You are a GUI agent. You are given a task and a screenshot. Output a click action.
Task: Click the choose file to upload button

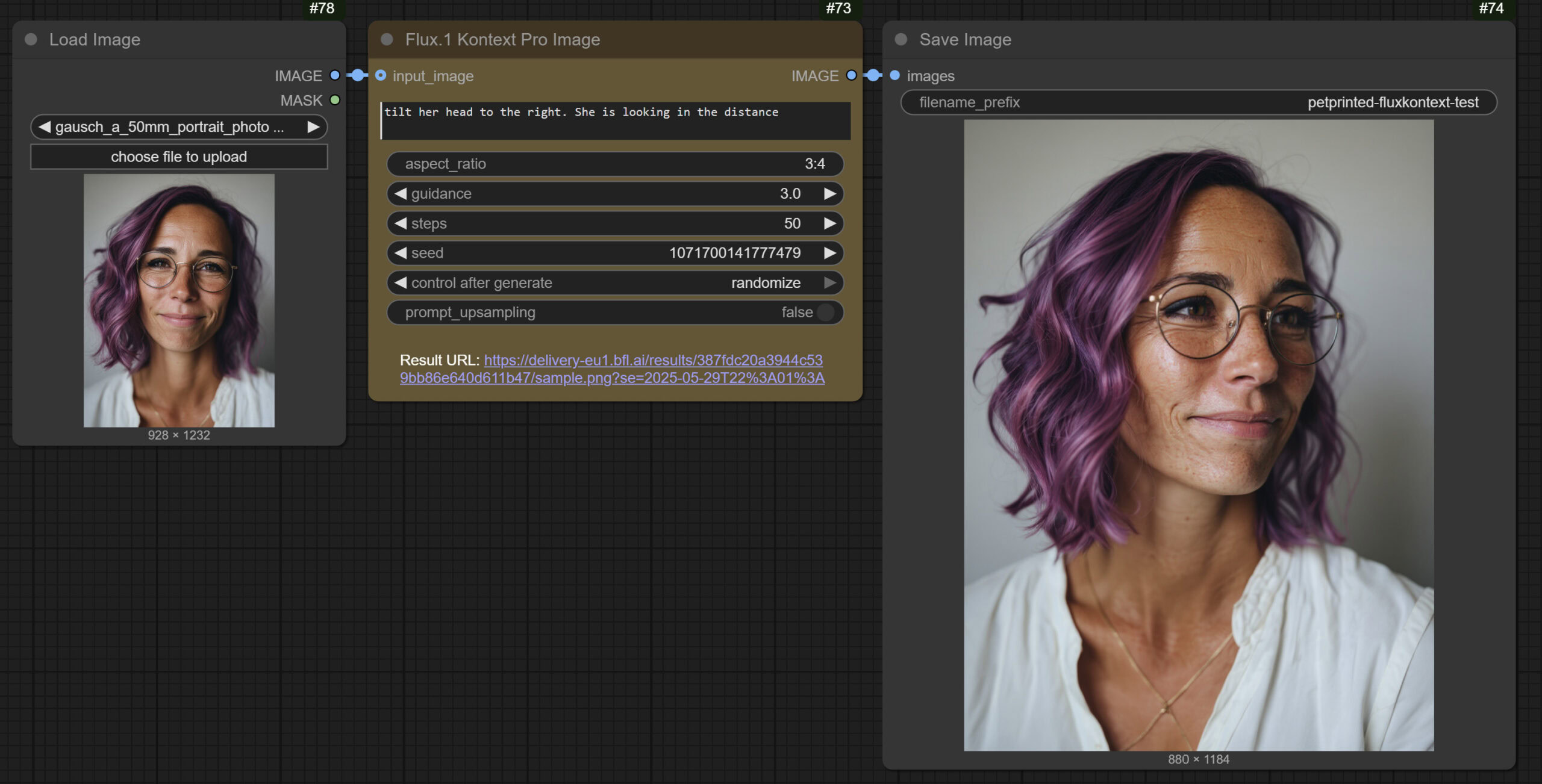point(179,157)
